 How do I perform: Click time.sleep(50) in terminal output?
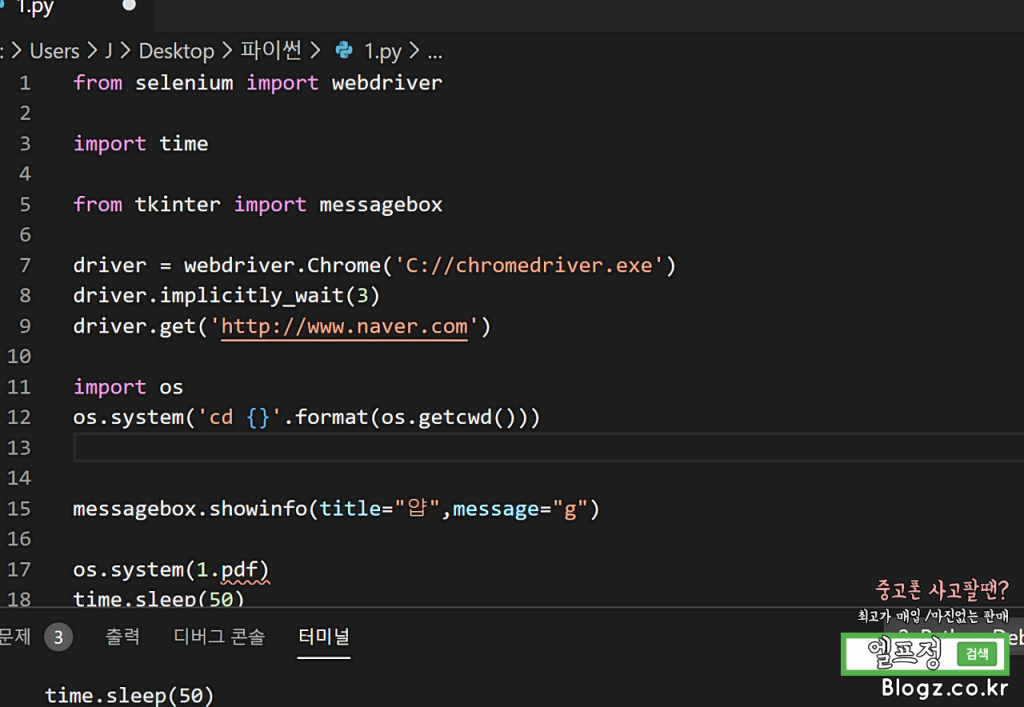tap(129, 696)
